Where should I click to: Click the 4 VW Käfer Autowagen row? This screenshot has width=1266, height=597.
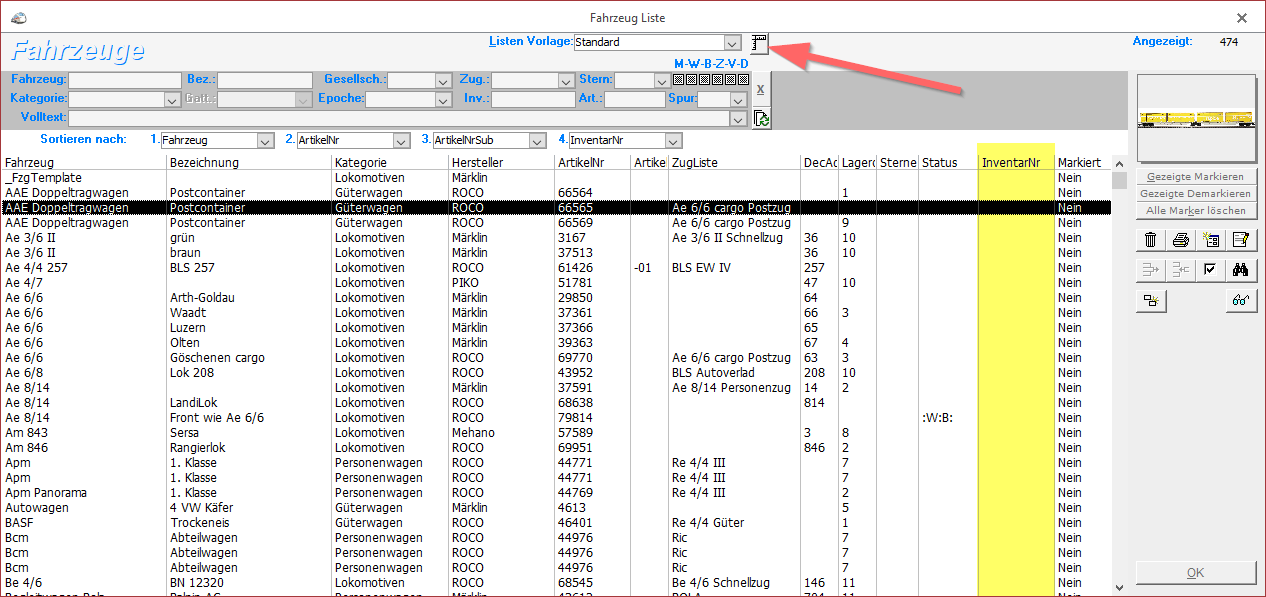[x=555, y=508]
